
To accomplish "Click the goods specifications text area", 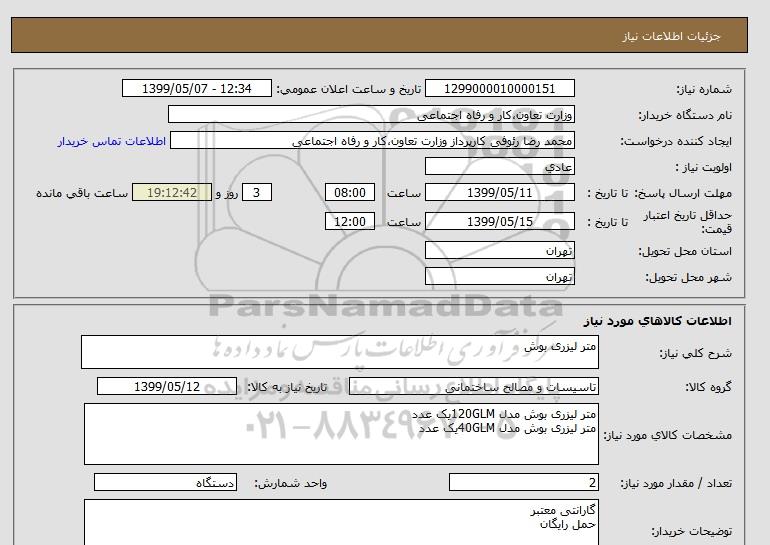I will tap(341, 434).
